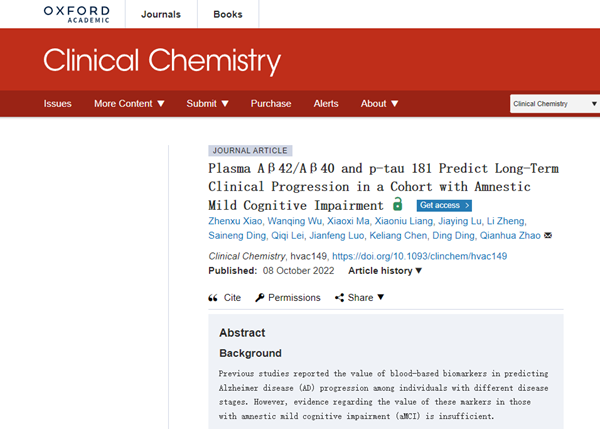Open author Zhenxu Xiao's link
The height and width of the screenshot is (429, 600).
coord(235,221)
